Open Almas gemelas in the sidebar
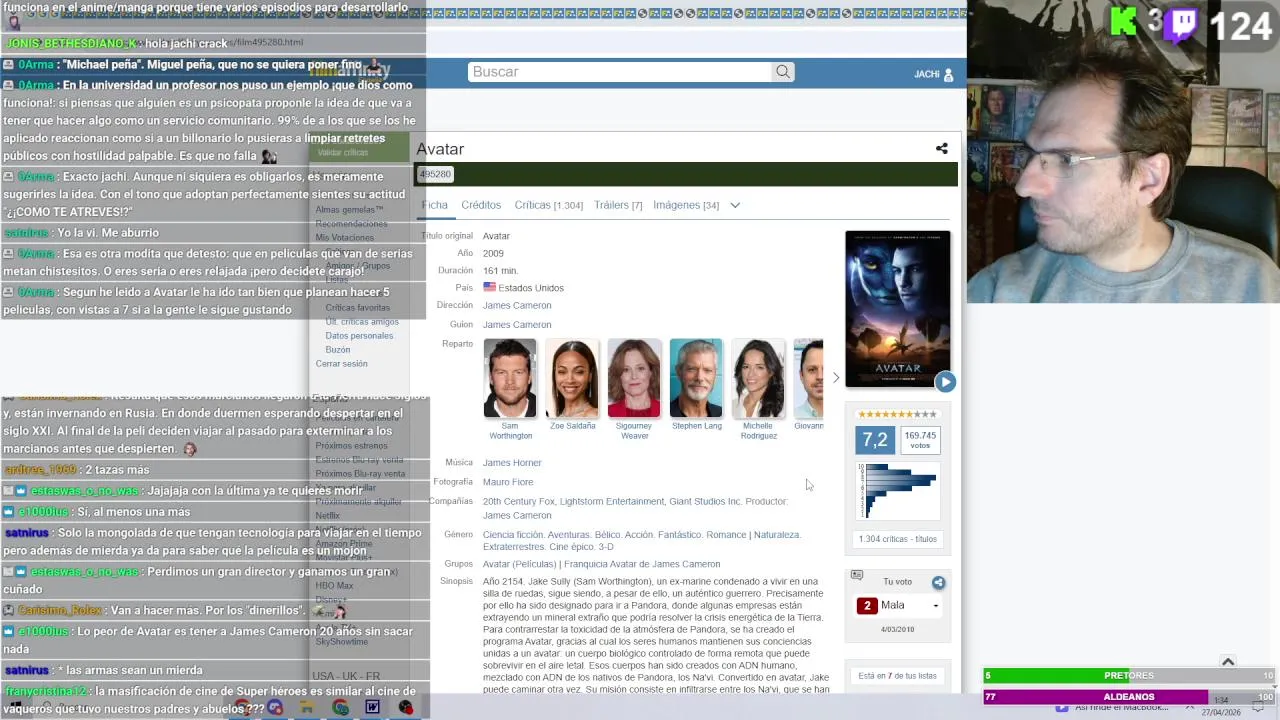 pyautogui.click(x=349, y=210)
